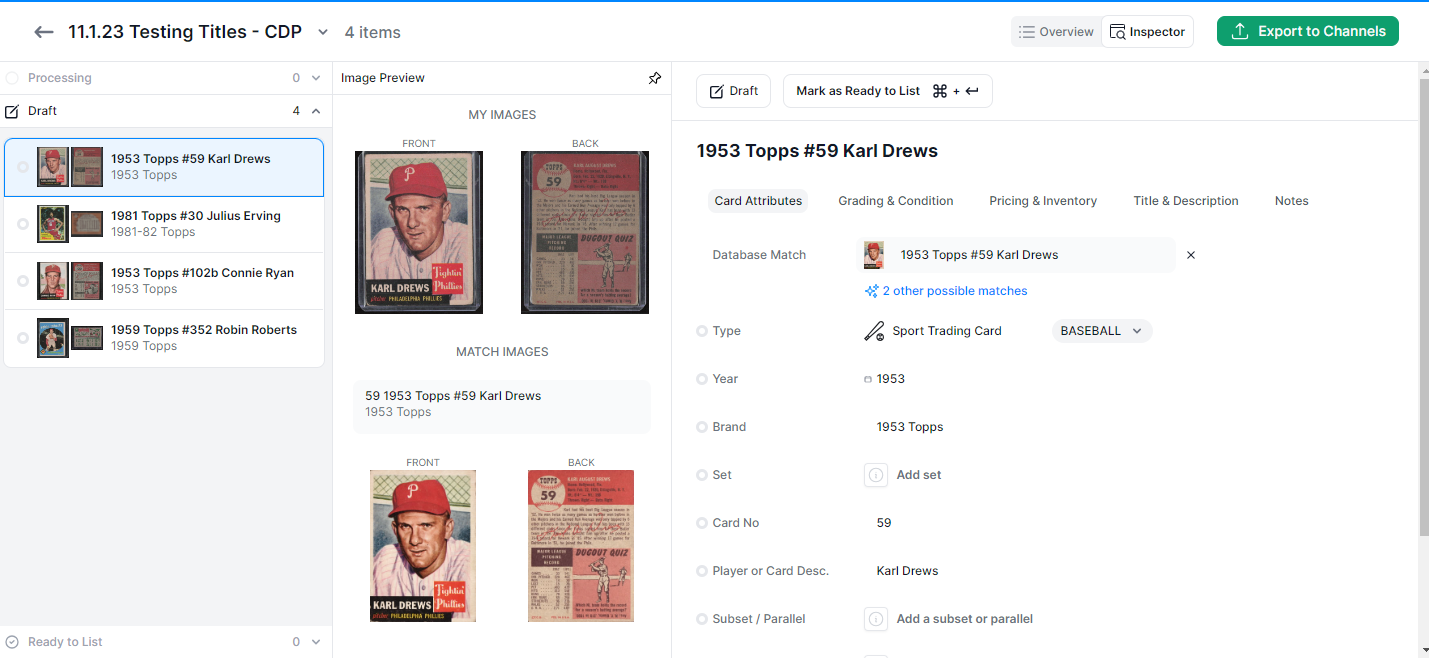Click the Connie Ryan front thumbnail in the list
The height and width of the screenshot is (658, 1429).
click(53, 281)
